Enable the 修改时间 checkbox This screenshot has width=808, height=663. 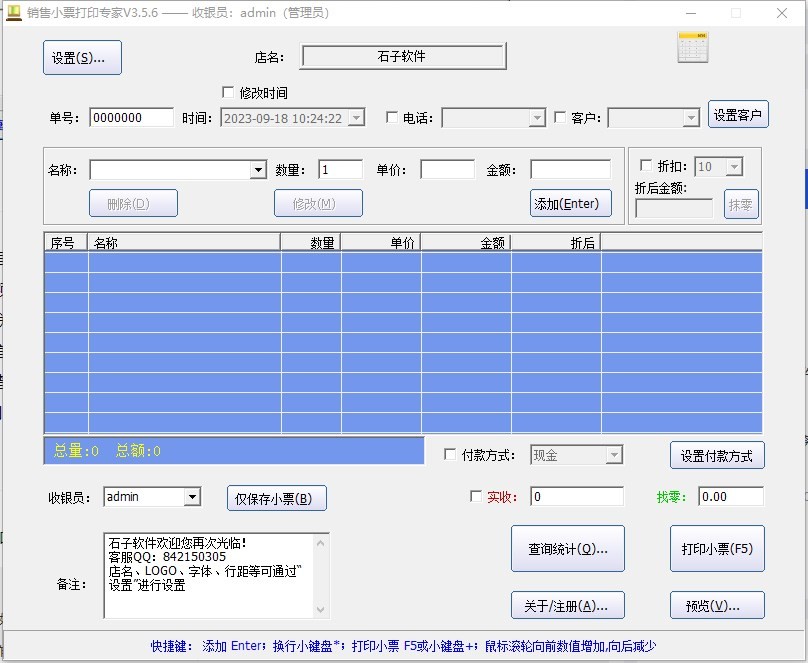click(x=228, y=91)
